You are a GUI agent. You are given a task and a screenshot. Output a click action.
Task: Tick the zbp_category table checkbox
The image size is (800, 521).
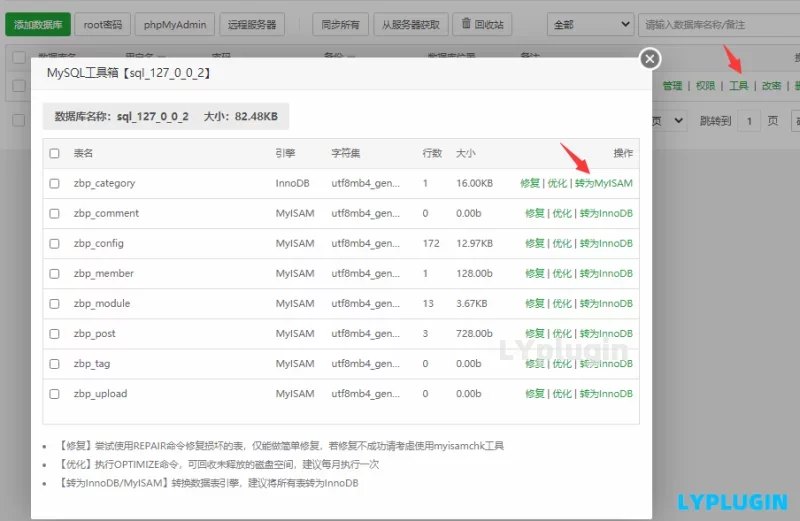55,183
